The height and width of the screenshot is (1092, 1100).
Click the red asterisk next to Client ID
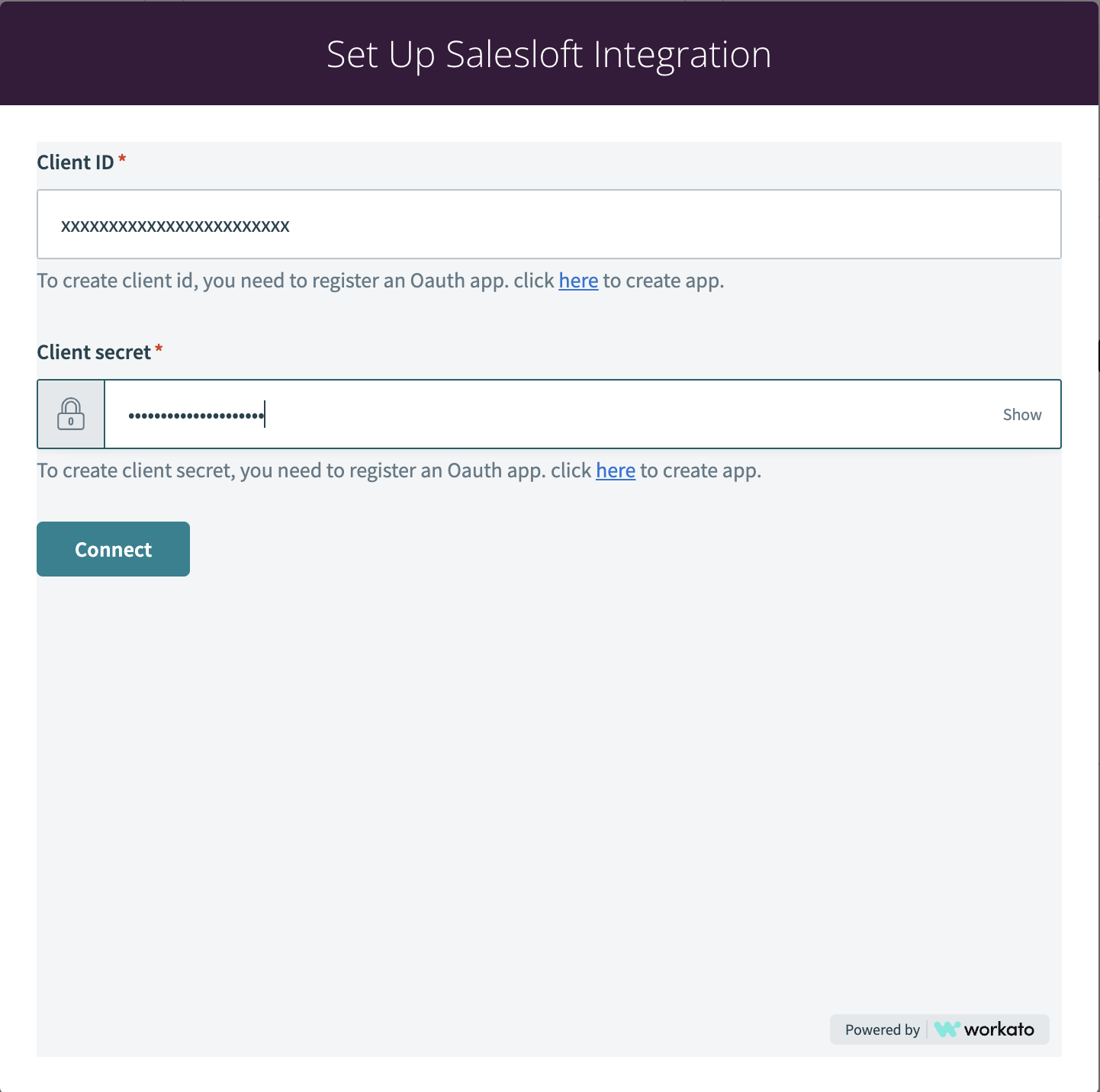coord(122,159)
